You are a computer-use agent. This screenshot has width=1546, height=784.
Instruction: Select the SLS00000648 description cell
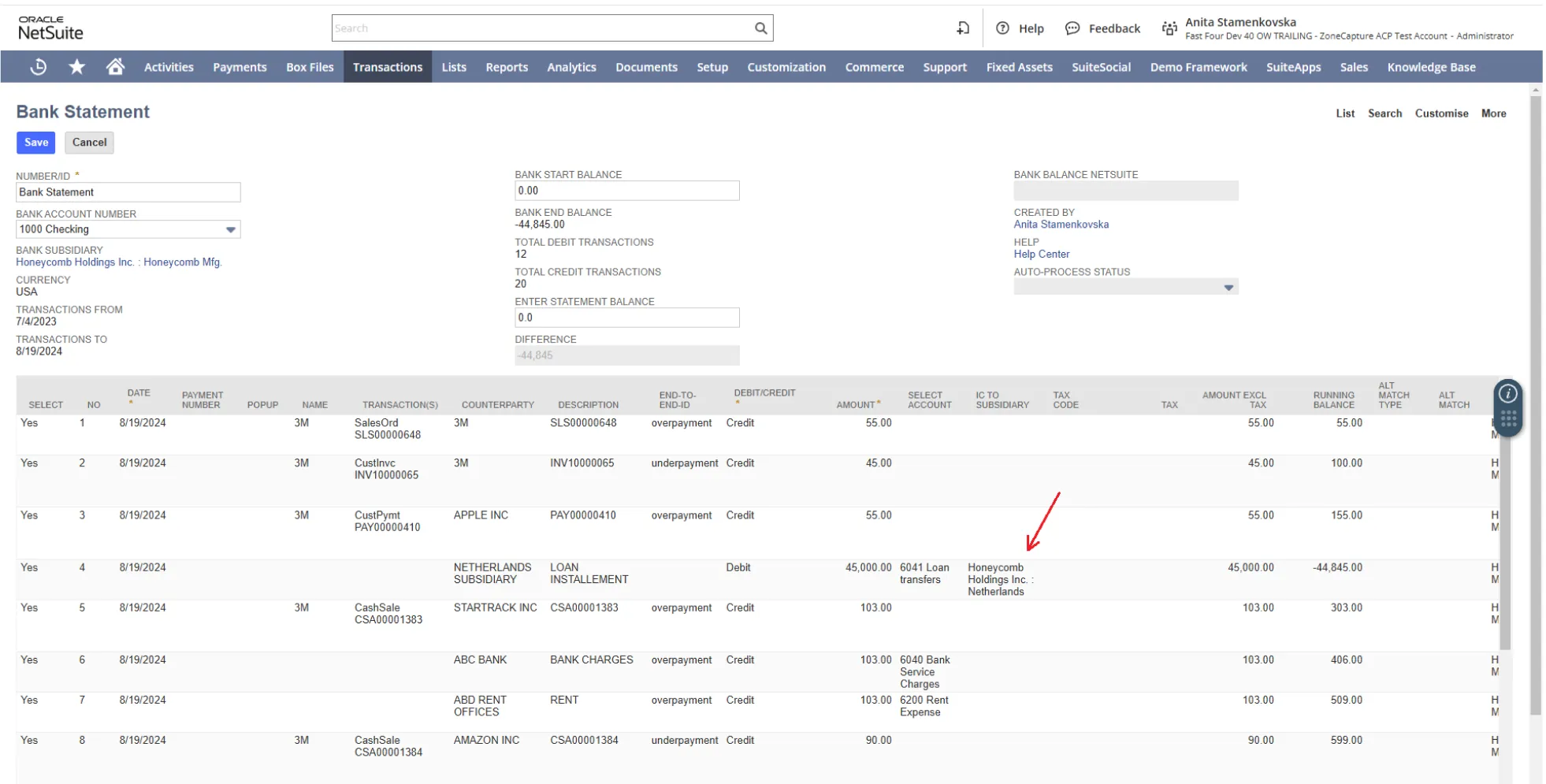583,423
